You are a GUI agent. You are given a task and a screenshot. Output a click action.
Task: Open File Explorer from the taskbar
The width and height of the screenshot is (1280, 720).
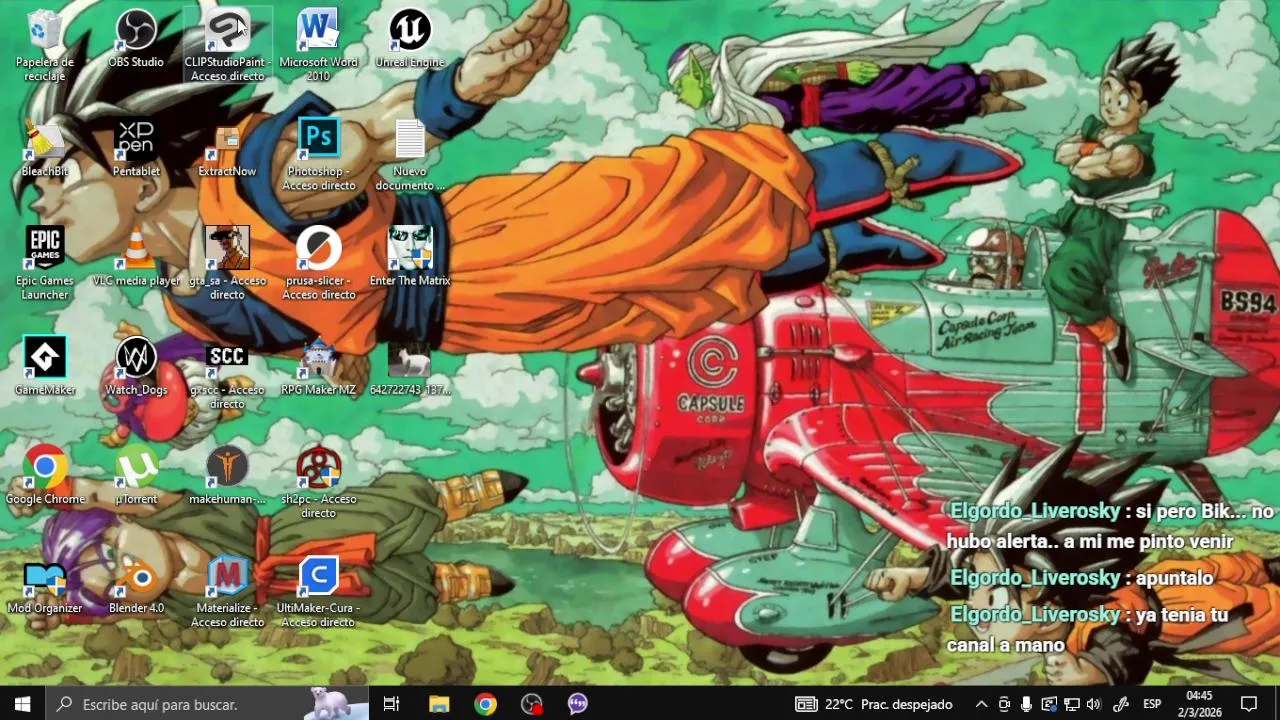pos(439,704)
